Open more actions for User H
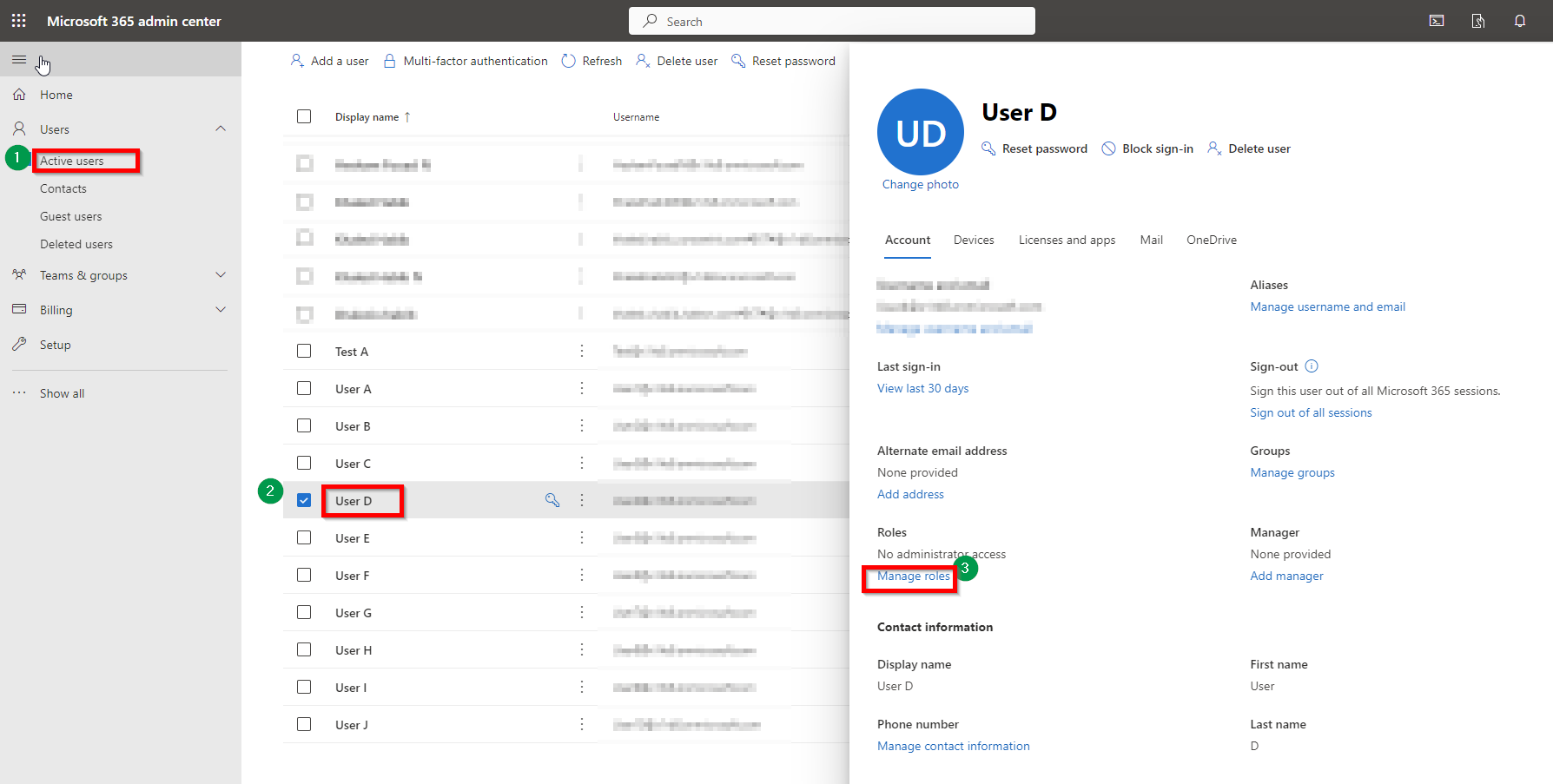1553x784 pixels. tap(582, 649)
